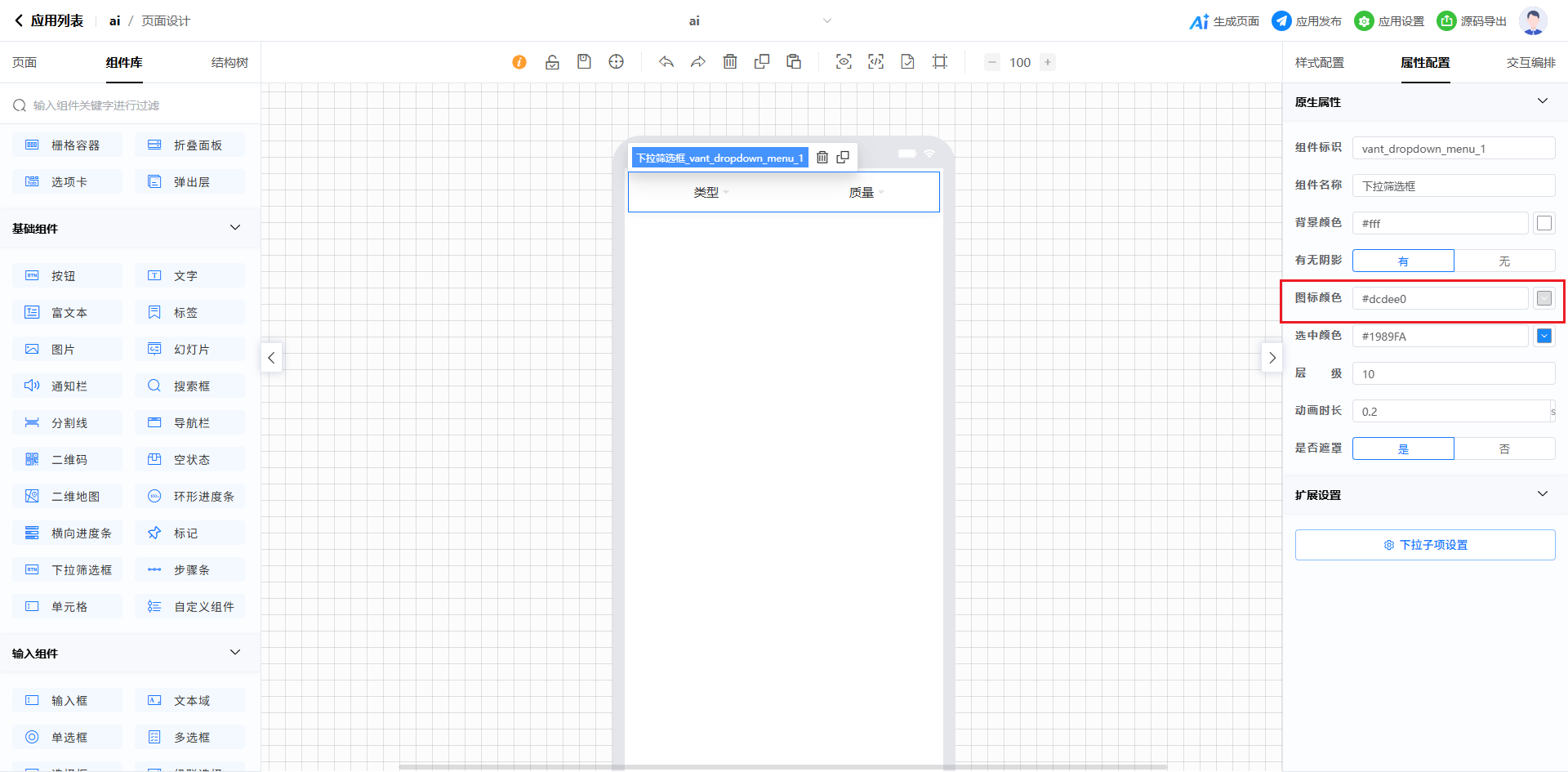
Task: Click 源码导出 in the top bar
Action: 1472,21
